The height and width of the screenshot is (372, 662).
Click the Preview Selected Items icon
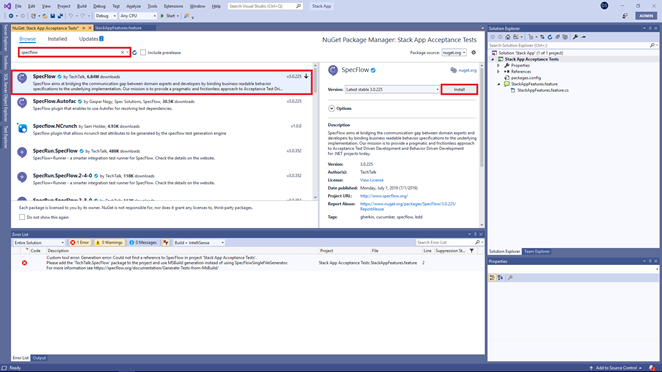[x=583, y=37]
